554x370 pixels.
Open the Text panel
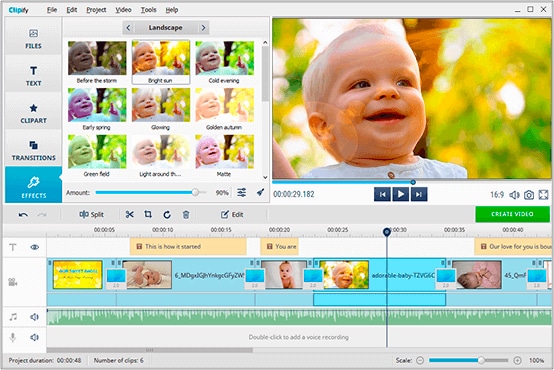click(33, 75)
